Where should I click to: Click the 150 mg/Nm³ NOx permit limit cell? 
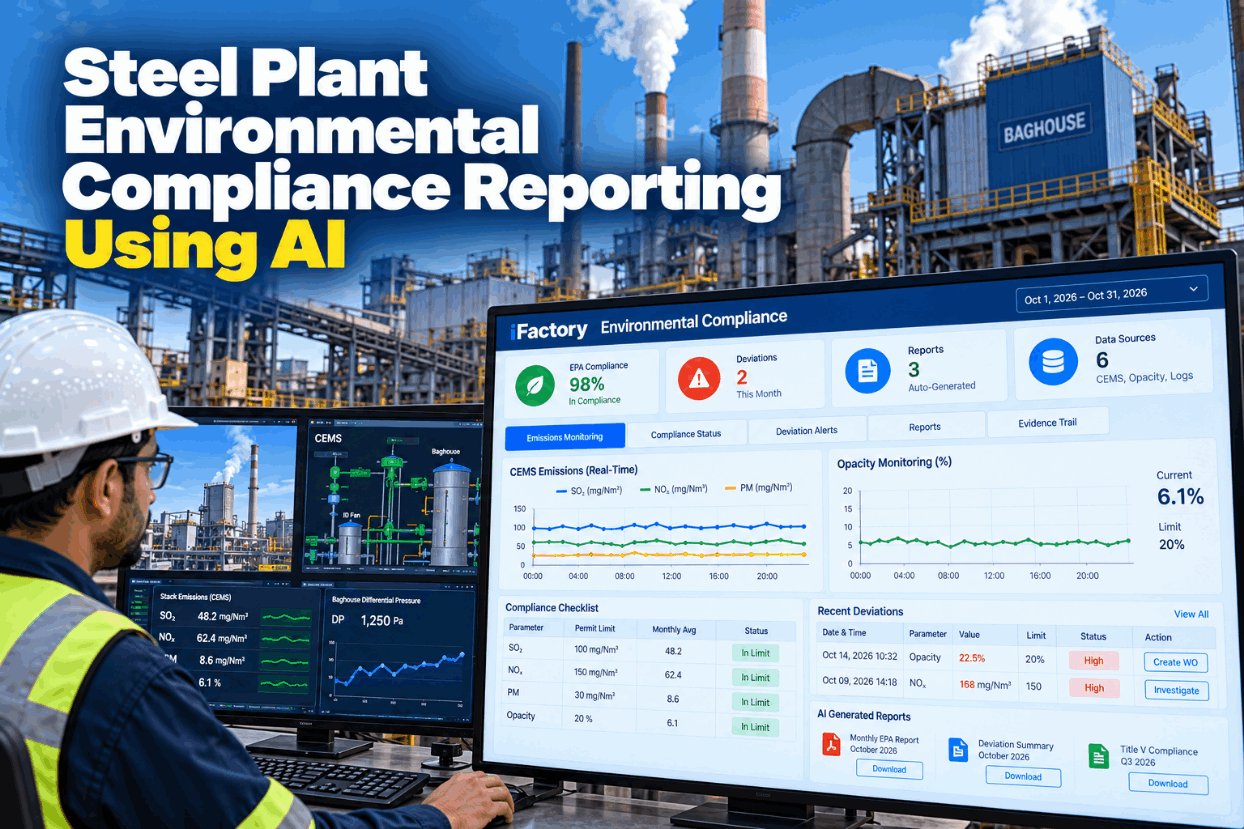[x=595, y=673]
